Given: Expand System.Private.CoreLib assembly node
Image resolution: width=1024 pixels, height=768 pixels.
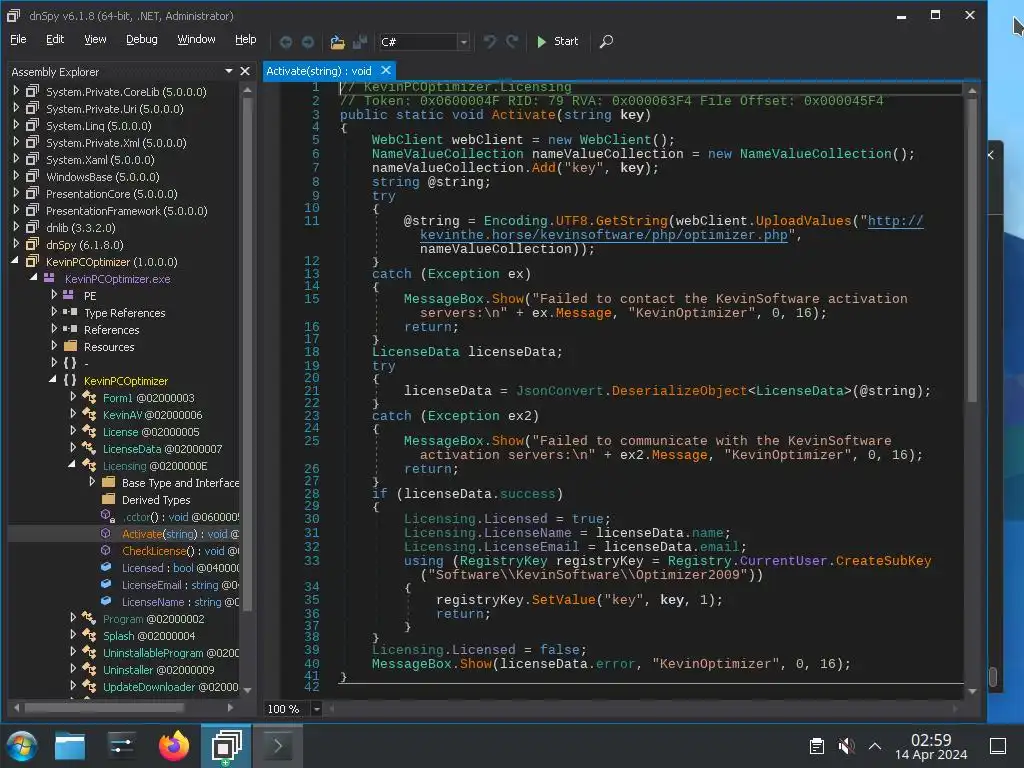Looking at the screenshot, I should (16, 91).
